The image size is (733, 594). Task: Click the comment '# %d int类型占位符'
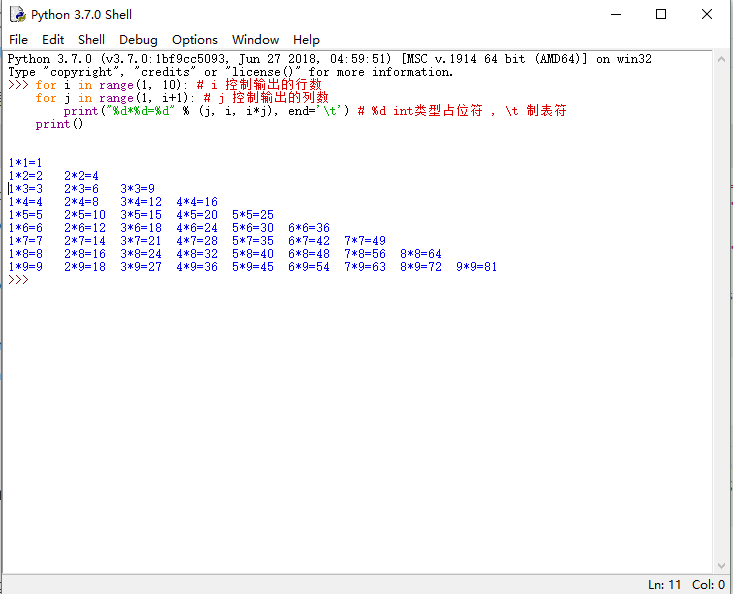coord(420,111)
